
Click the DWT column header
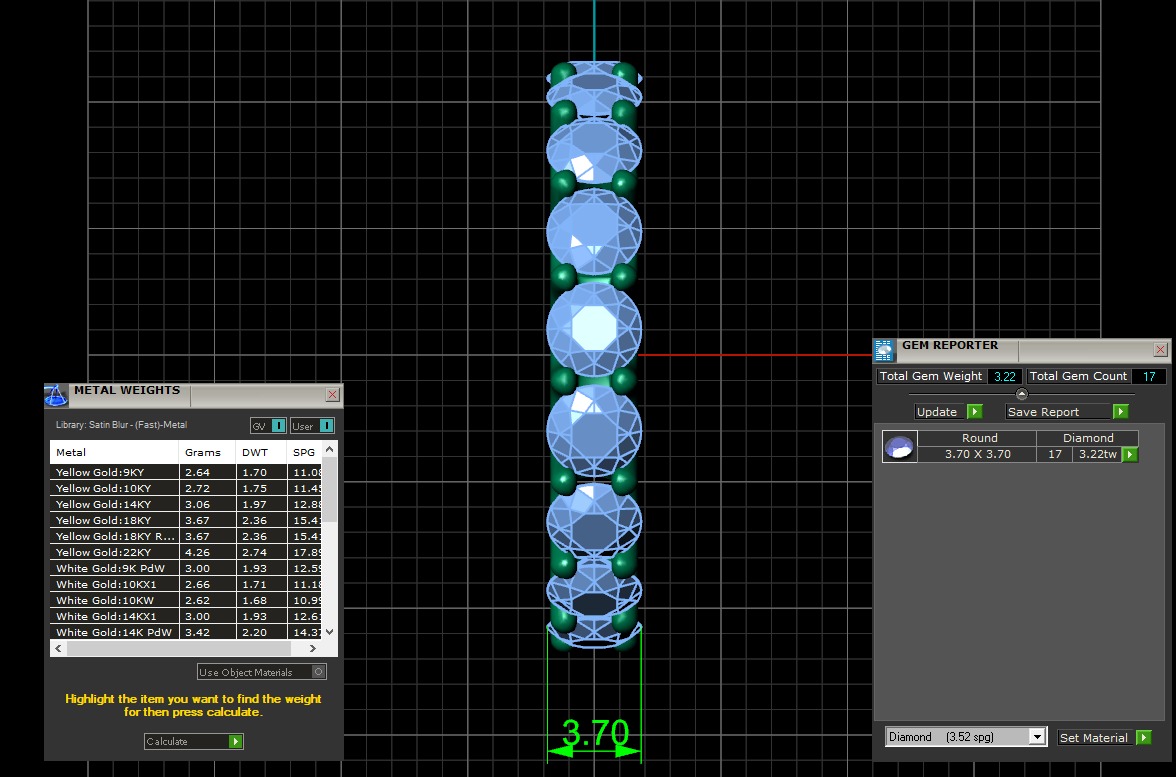tap(261, 452)
